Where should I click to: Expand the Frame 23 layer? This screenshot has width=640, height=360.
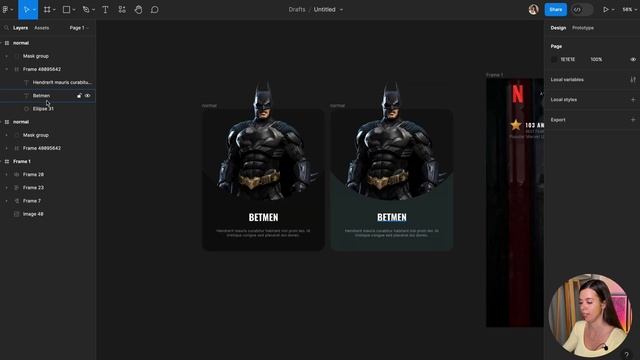6,188
